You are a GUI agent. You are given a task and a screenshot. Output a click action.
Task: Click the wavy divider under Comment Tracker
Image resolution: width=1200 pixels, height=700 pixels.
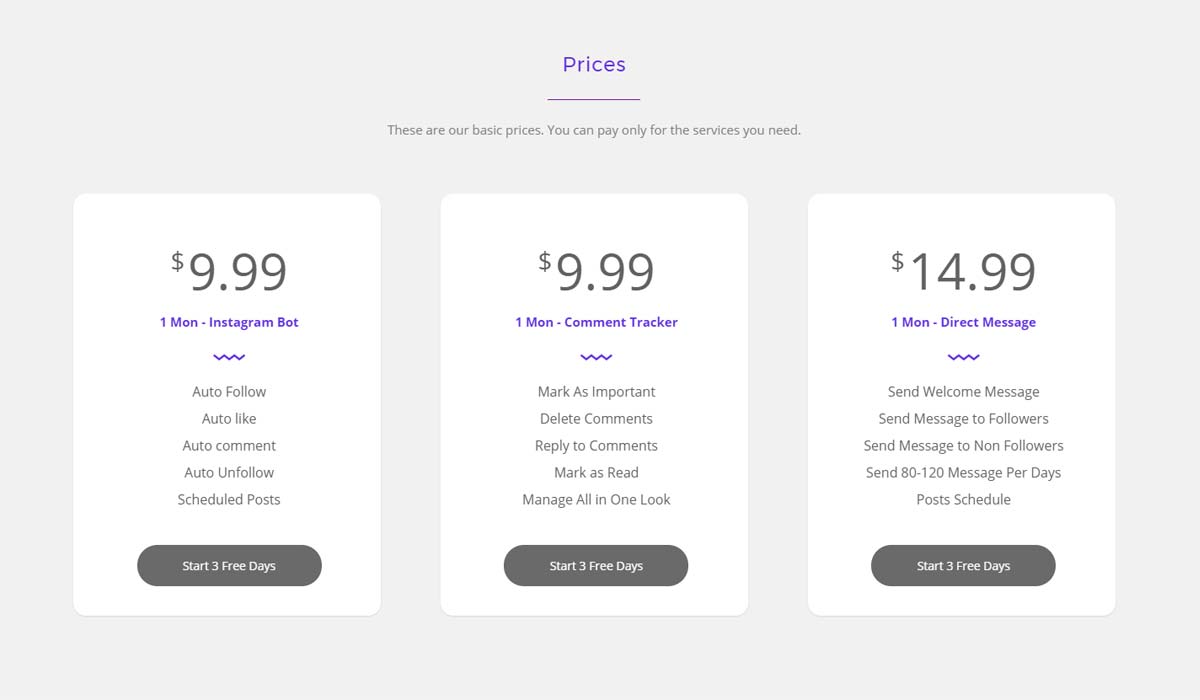[596, 357]
